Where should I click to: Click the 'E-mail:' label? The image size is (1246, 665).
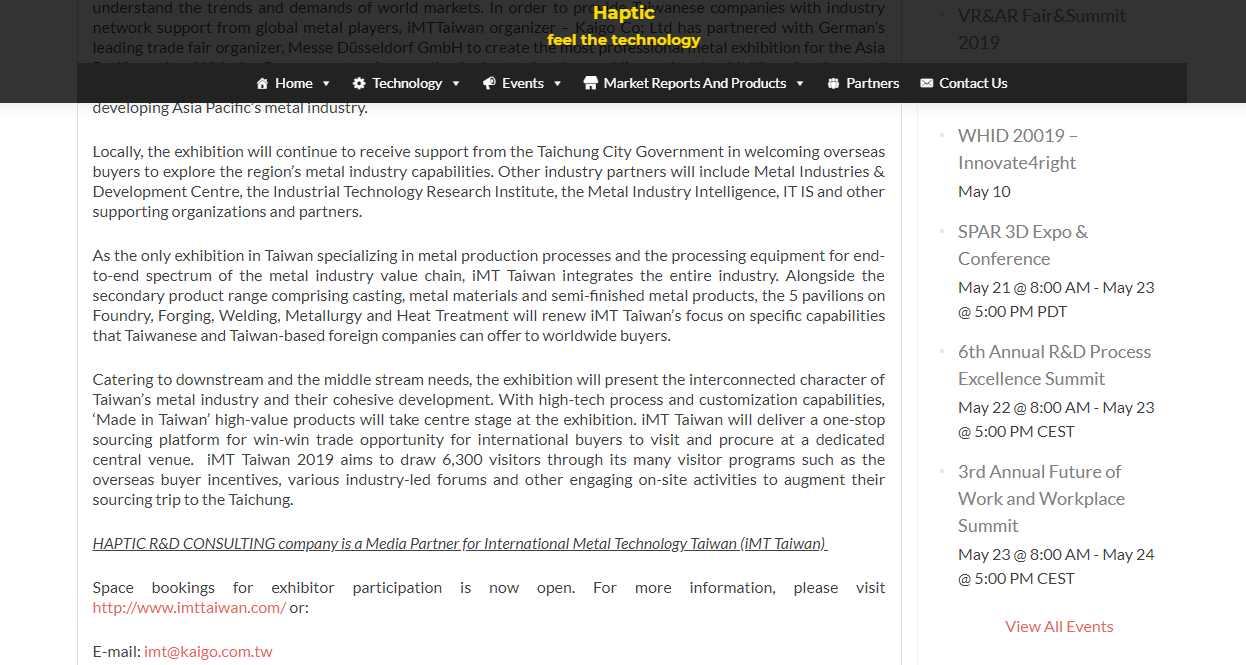coord(116,651)
